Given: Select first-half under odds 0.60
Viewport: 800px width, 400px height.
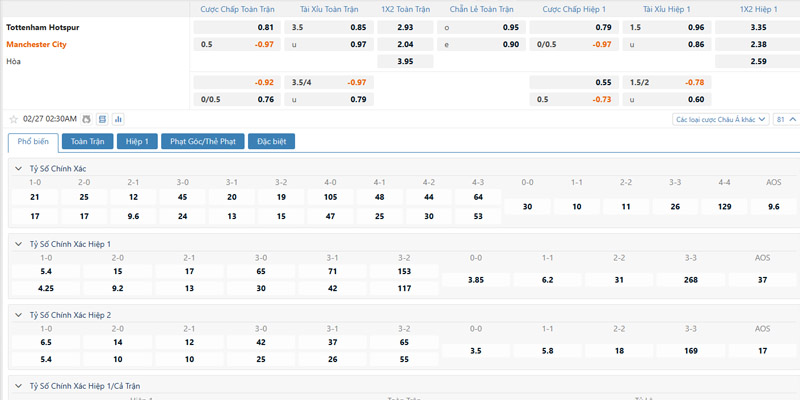Looking at the screenshot, I should (666, 99).
